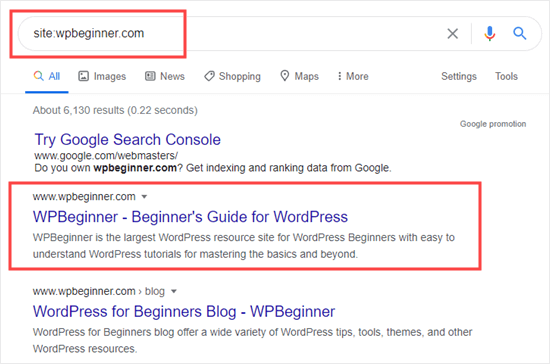Click the 'WPBeginner is the largest' snippet text

pyautogui.click(x=244, y=245)
